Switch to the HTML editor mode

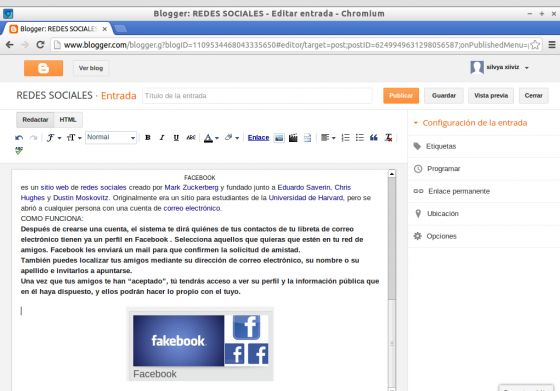(x=68, y=120)
